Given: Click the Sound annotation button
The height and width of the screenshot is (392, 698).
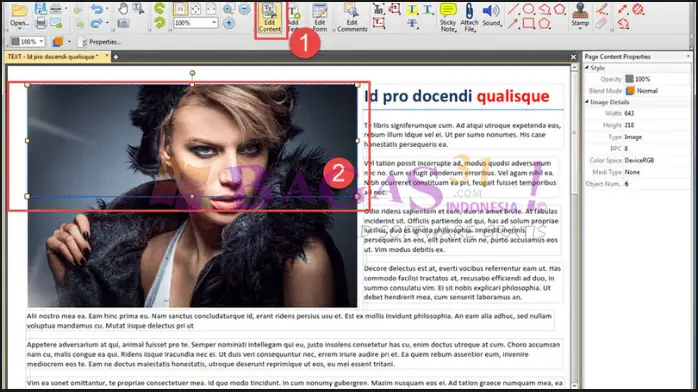Looking at the screenshot, I should 491,15.
